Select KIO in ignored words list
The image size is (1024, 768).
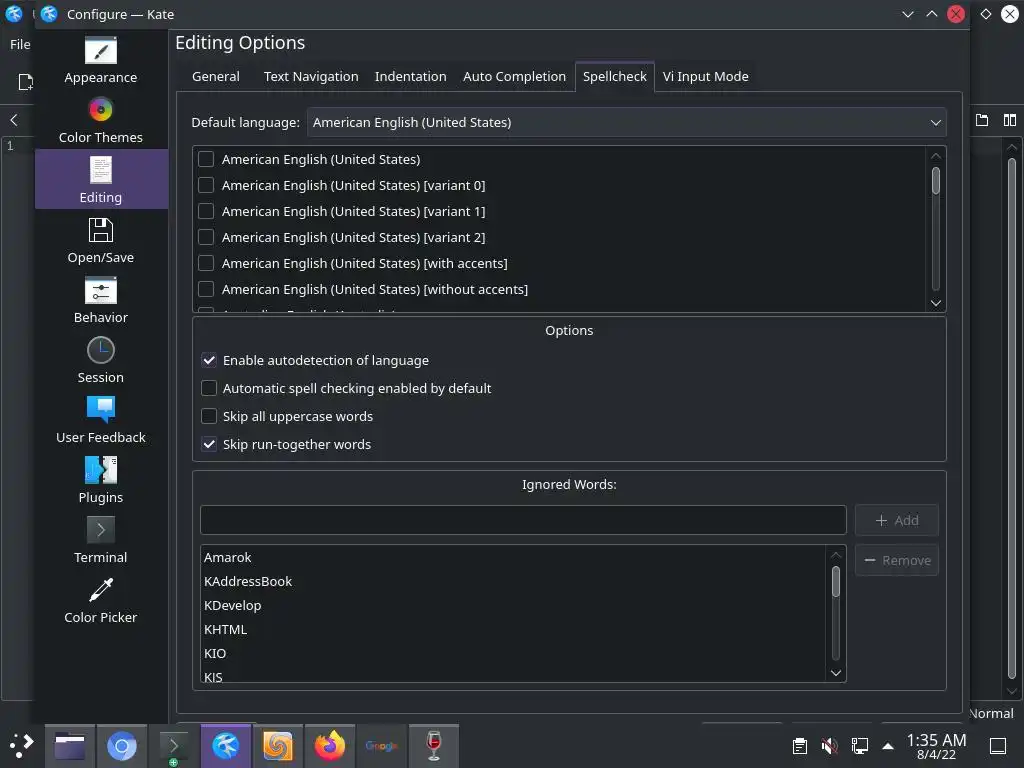pos(513,654)
